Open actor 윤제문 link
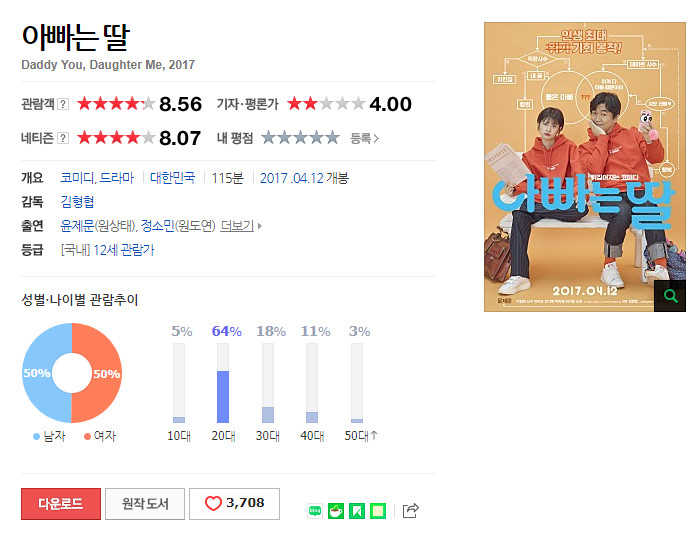 pyautogui.click(x=77, y=226)
